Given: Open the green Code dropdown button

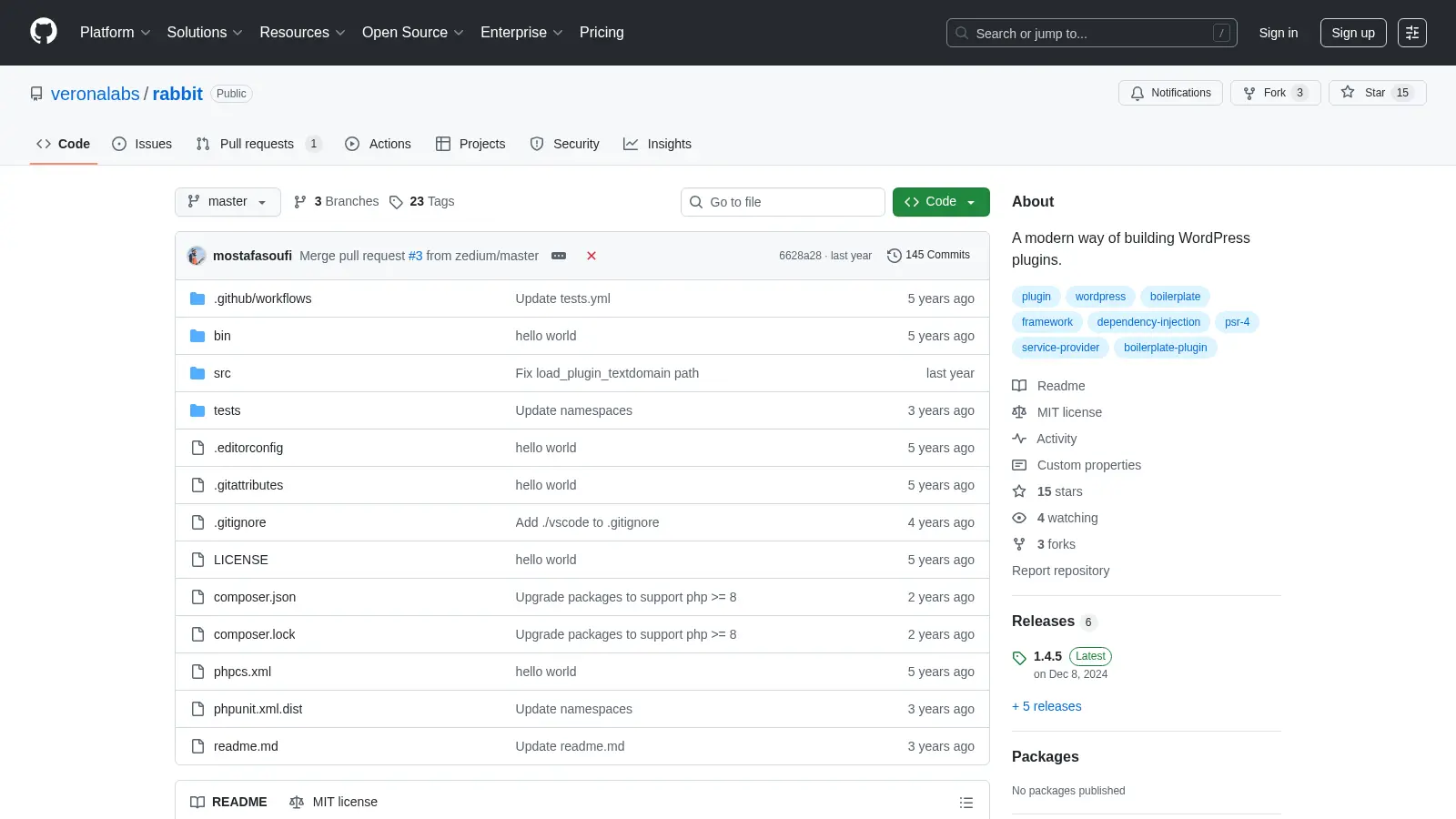Looking at the screenshot, I should 941,202.
